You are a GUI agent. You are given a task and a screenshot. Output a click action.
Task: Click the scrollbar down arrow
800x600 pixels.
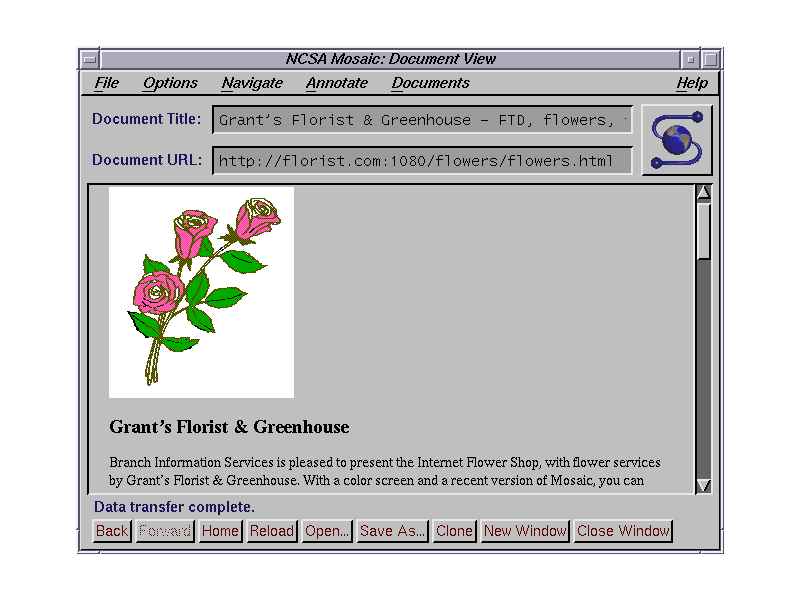[x=704, y=485]
